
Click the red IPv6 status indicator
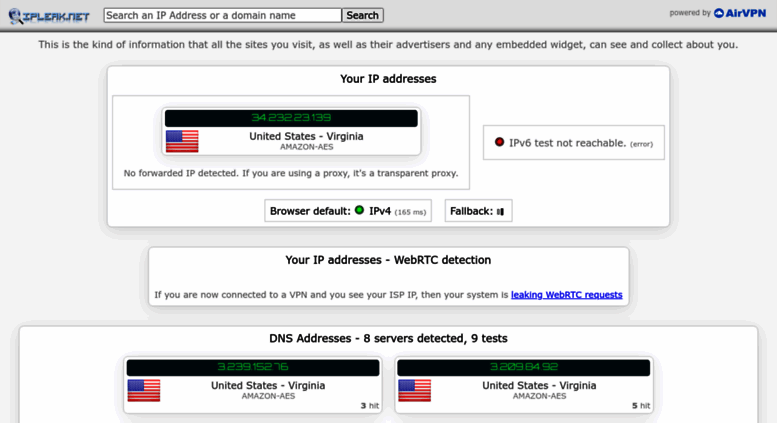click(x=499, y=142)
